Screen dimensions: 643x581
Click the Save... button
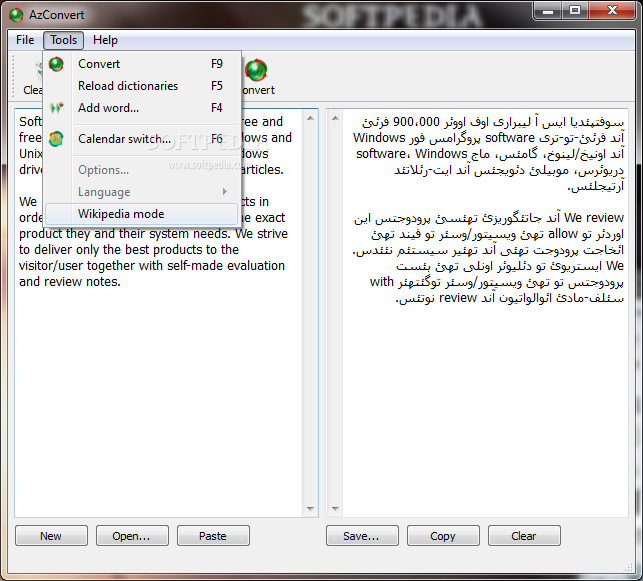click(362, 536)
